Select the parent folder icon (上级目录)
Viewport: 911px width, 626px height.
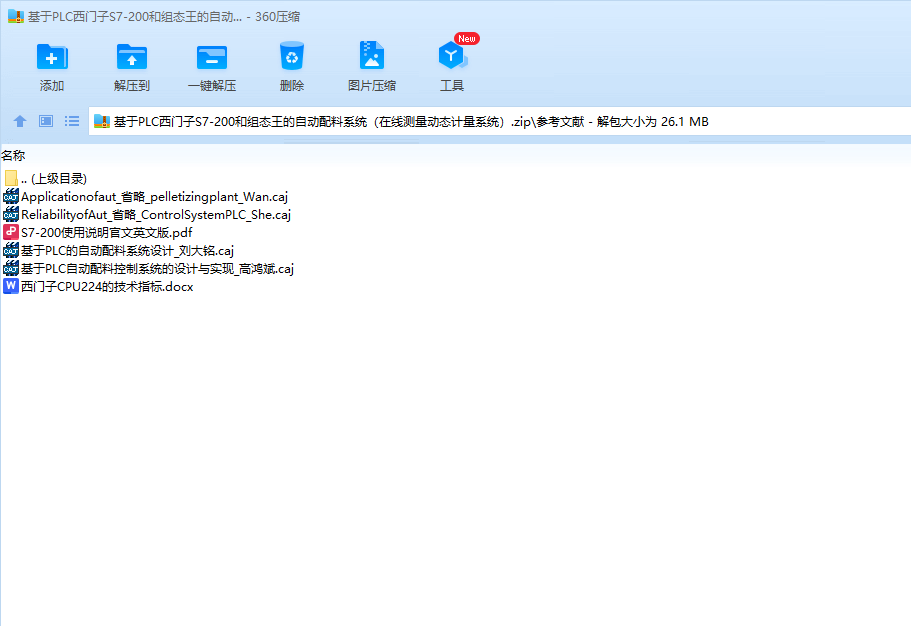[x=10, y=178]
